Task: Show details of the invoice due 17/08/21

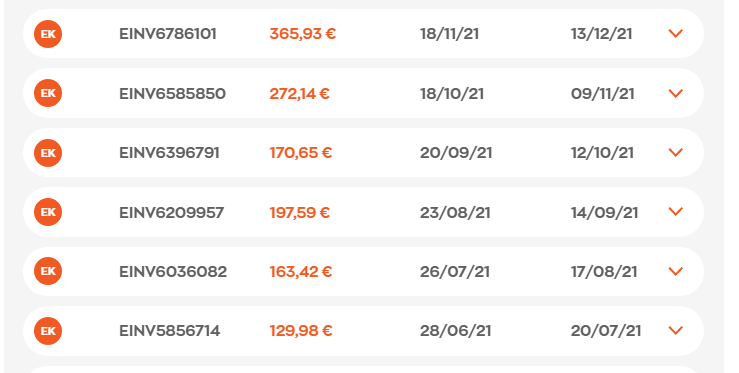Action: click(x=676, y=271)
